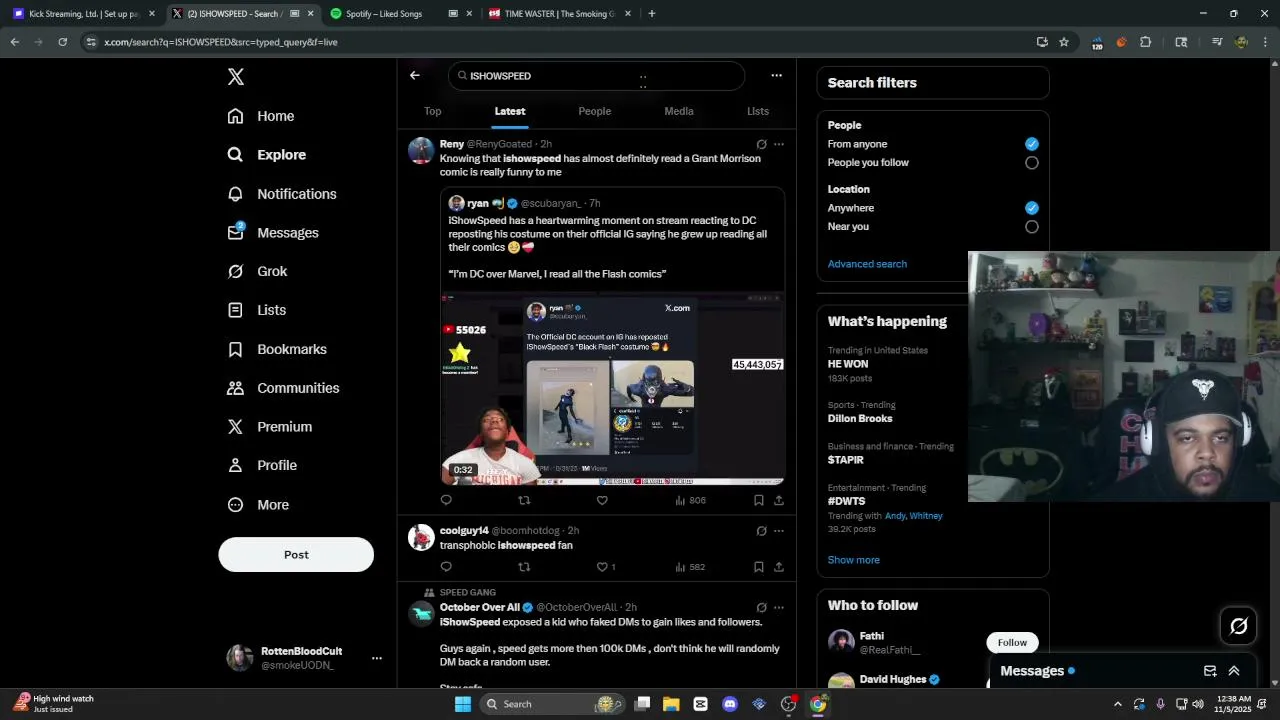This screenshot has width=1280, height=720.
Task: Open search options three-dot menu
Action: click(x=776, y=75)
